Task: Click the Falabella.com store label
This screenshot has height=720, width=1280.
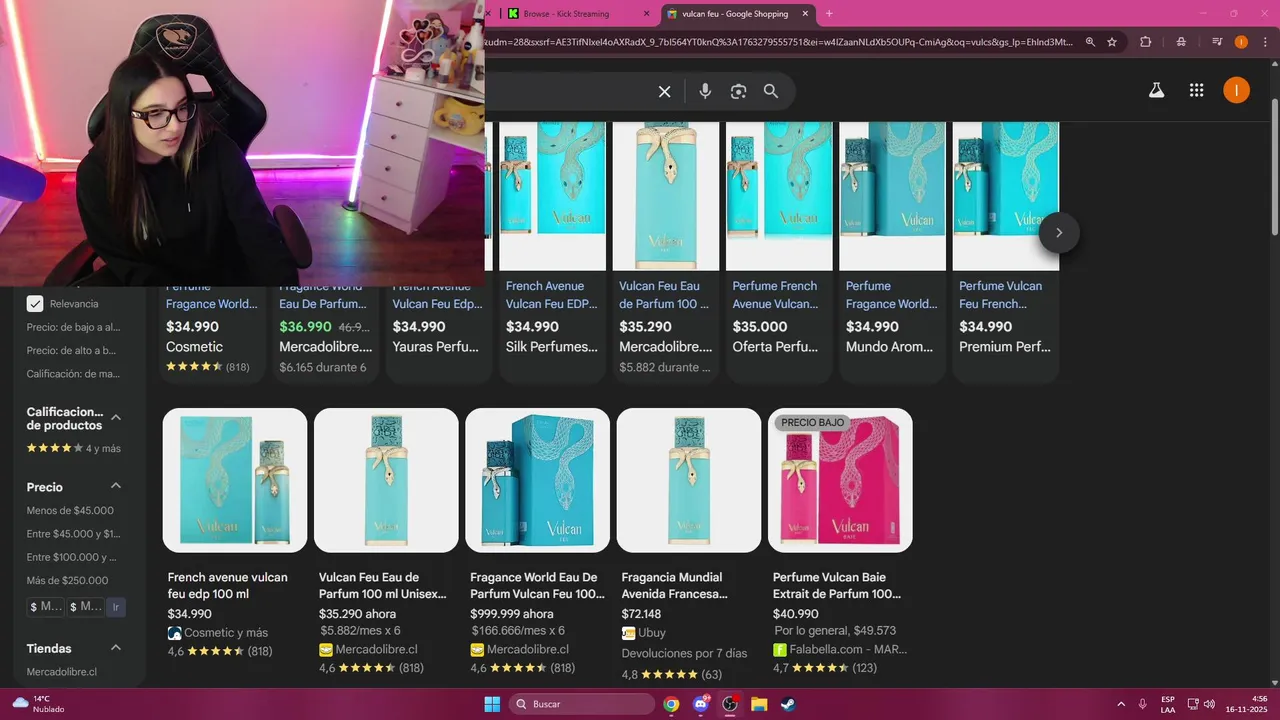Action: pos(849,649)
